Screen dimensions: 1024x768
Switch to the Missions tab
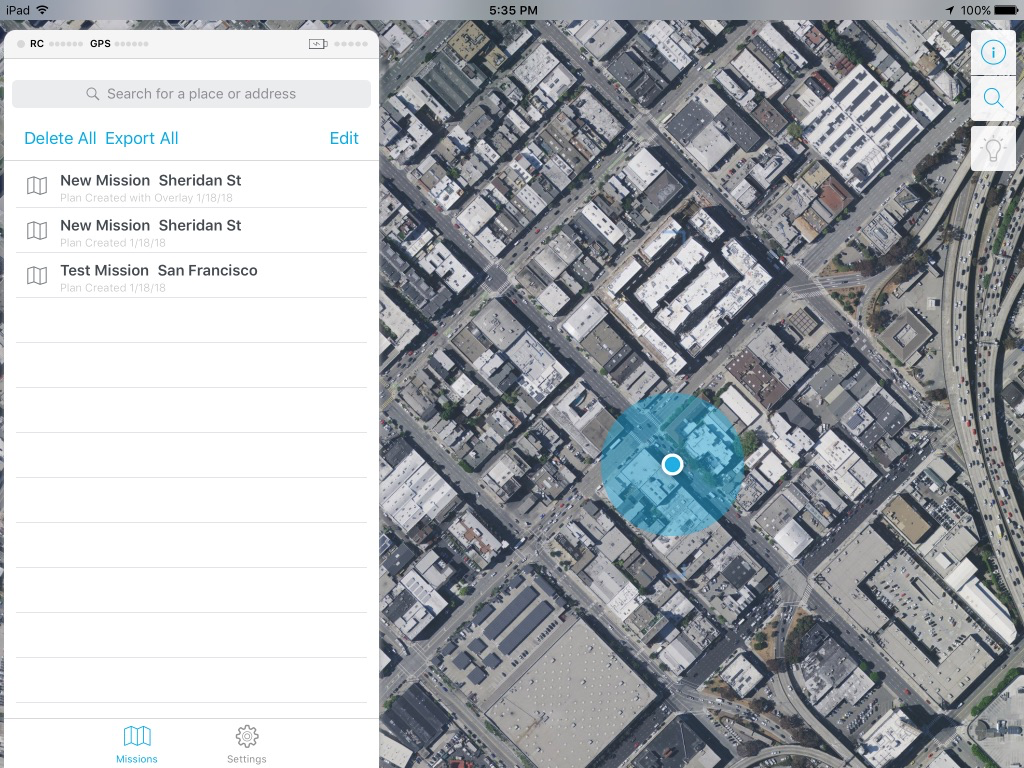coord(136,744)
